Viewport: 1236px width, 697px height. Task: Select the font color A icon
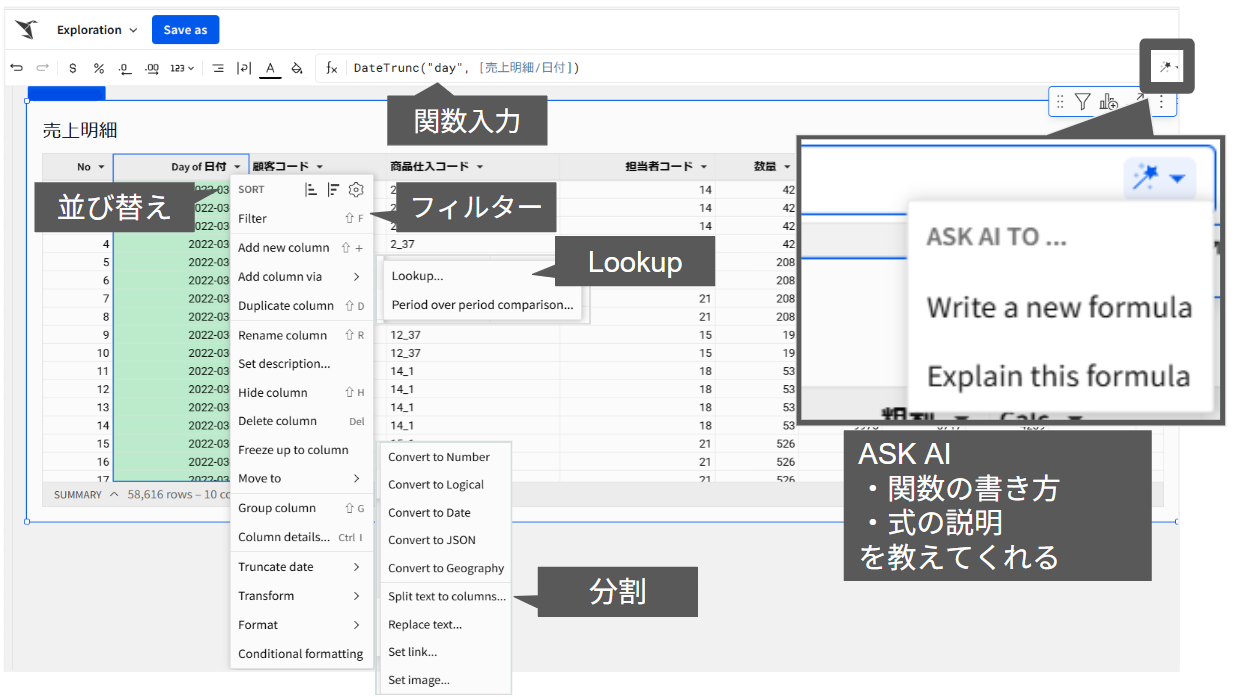pos(270,68)
